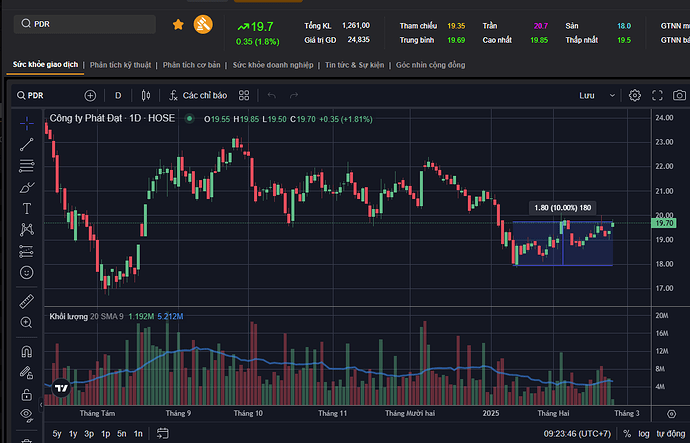
Task: Expand the Lưu save menu
Action: pos(593,96)
